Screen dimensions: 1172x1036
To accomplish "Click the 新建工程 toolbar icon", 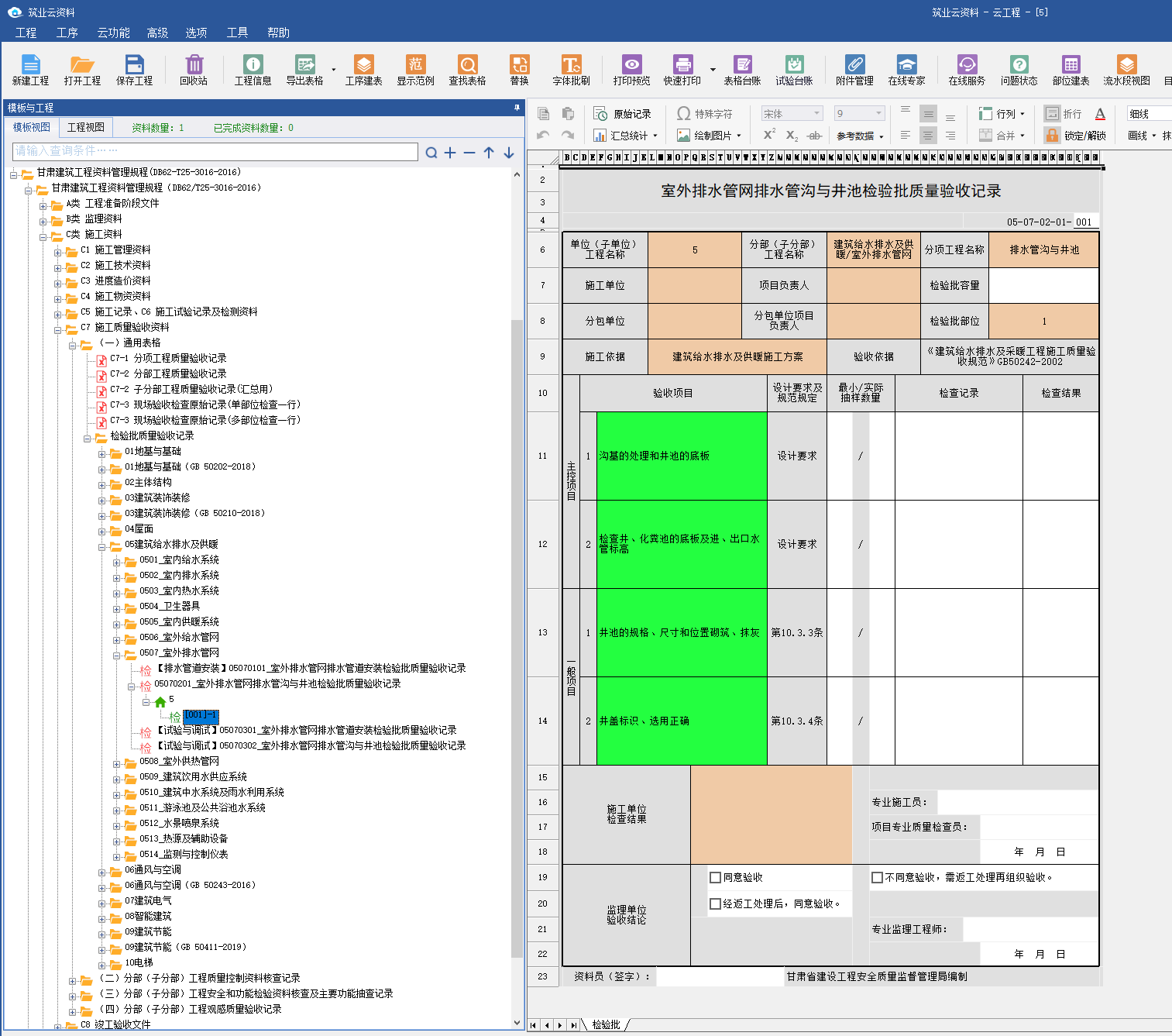I will click(30, 70).
